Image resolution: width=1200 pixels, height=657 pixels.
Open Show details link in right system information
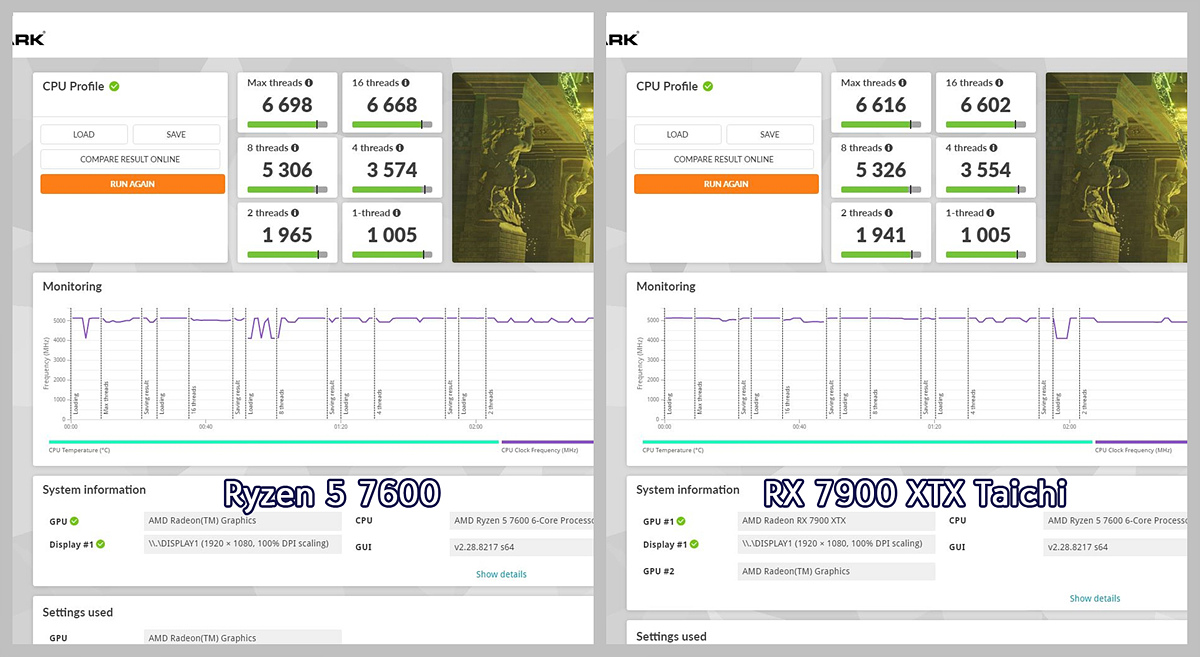(x=1095, y=598)
